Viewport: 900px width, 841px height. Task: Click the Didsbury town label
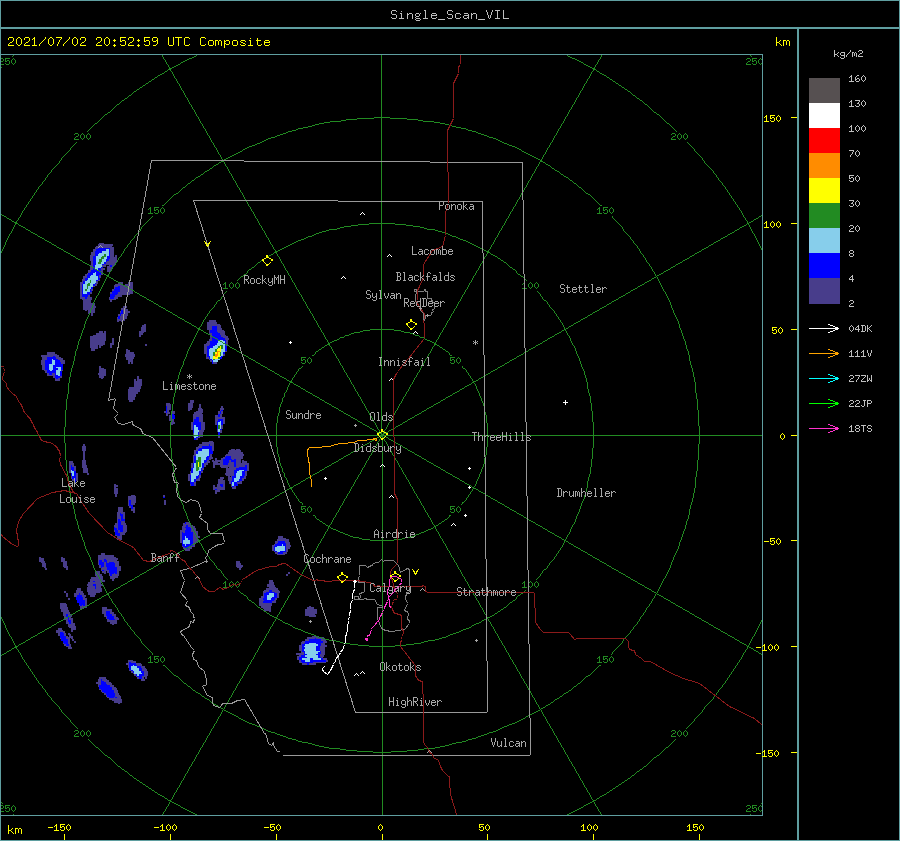tap(378, 448)
